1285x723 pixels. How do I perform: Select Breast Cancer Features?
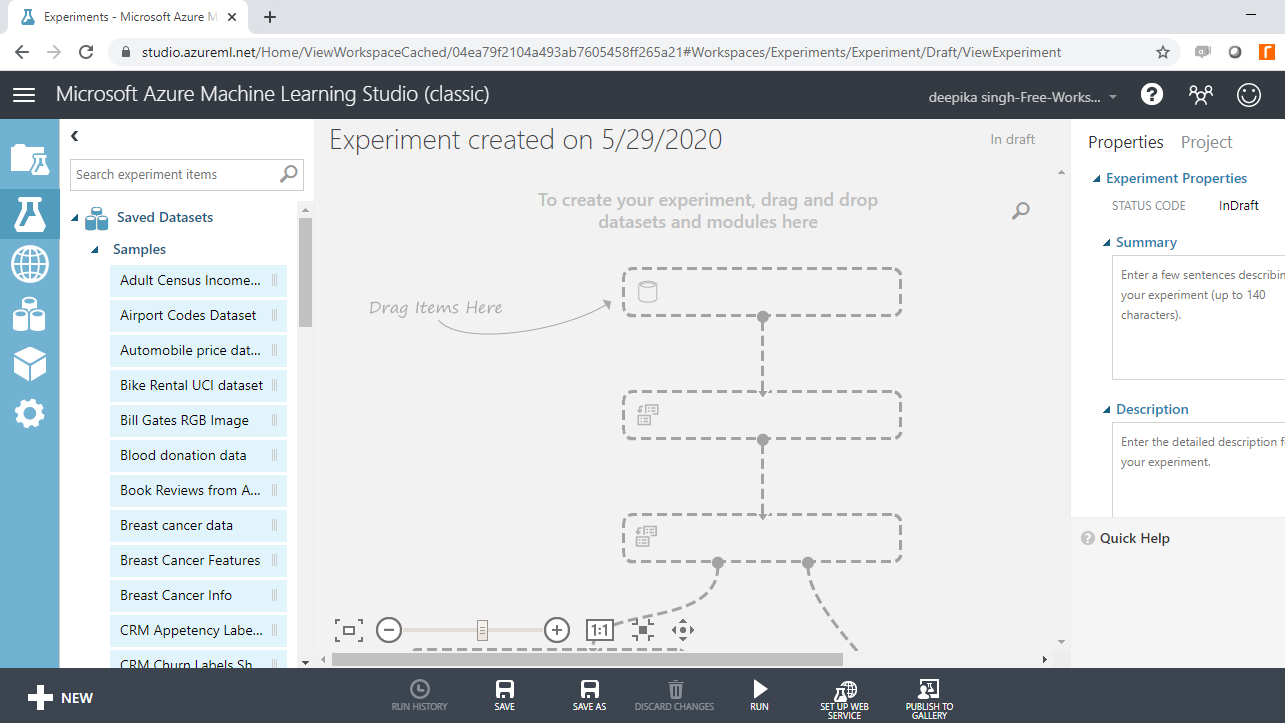(x=198, y=561)
